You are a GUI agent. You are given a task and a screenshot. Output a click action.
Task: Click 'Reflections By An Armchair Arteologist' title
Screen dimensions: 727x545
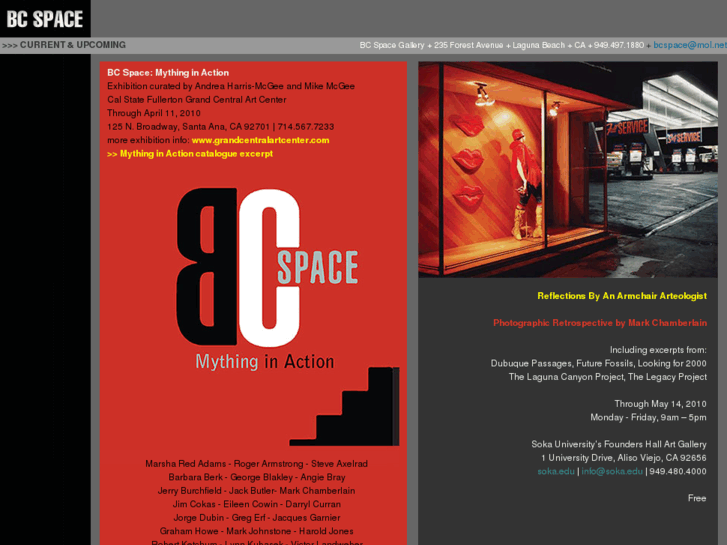pos(622,296)
